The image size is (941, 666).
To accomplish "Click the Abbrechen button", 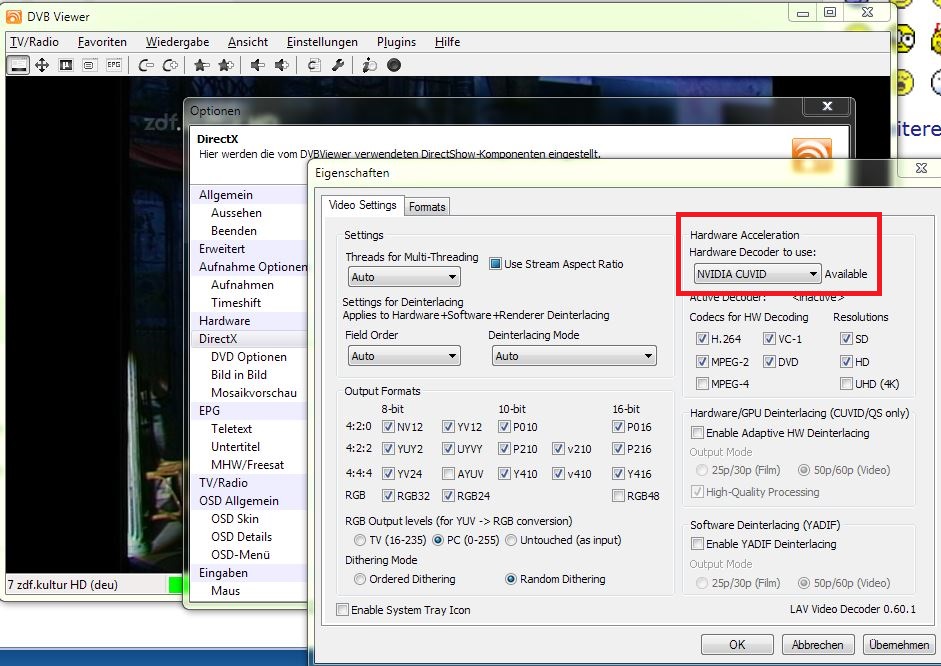I will point(817,644).
